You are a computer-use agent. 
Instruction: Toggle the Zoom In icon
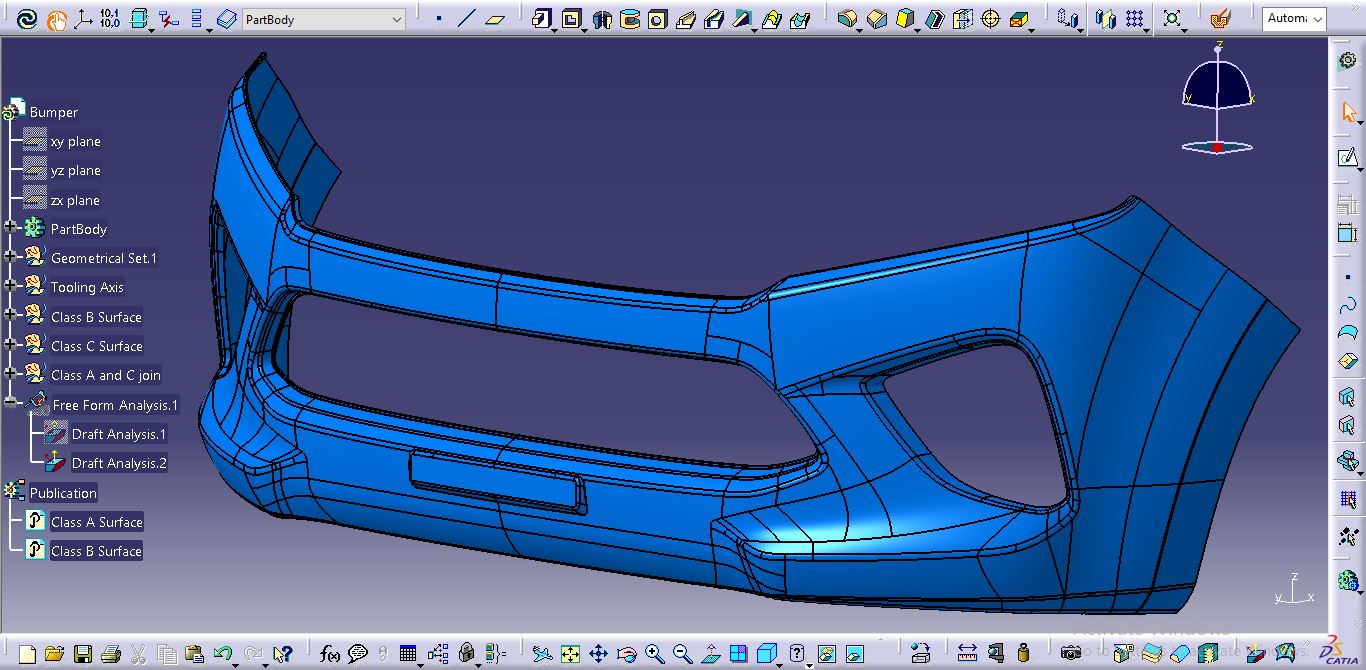click(654, 654)
